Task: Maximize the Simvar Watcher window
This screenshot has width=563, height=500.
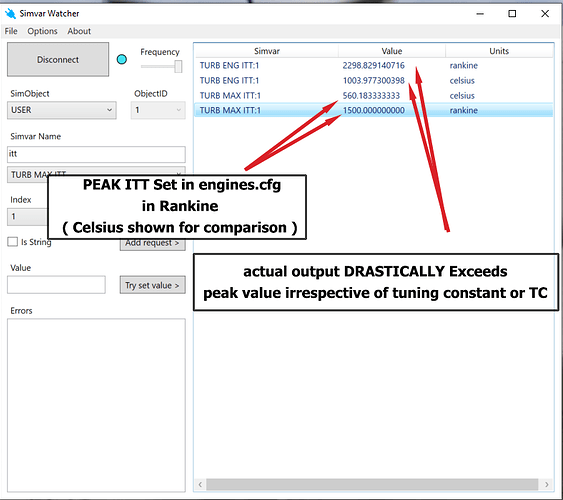Action: (512, 14)
